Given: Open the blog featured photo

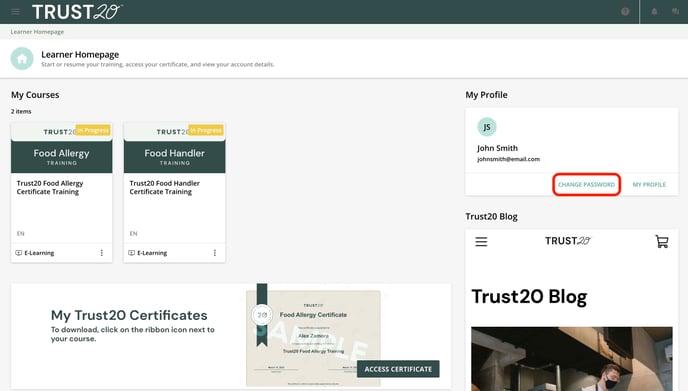Looking at the screenshot, I should [572, 359].
